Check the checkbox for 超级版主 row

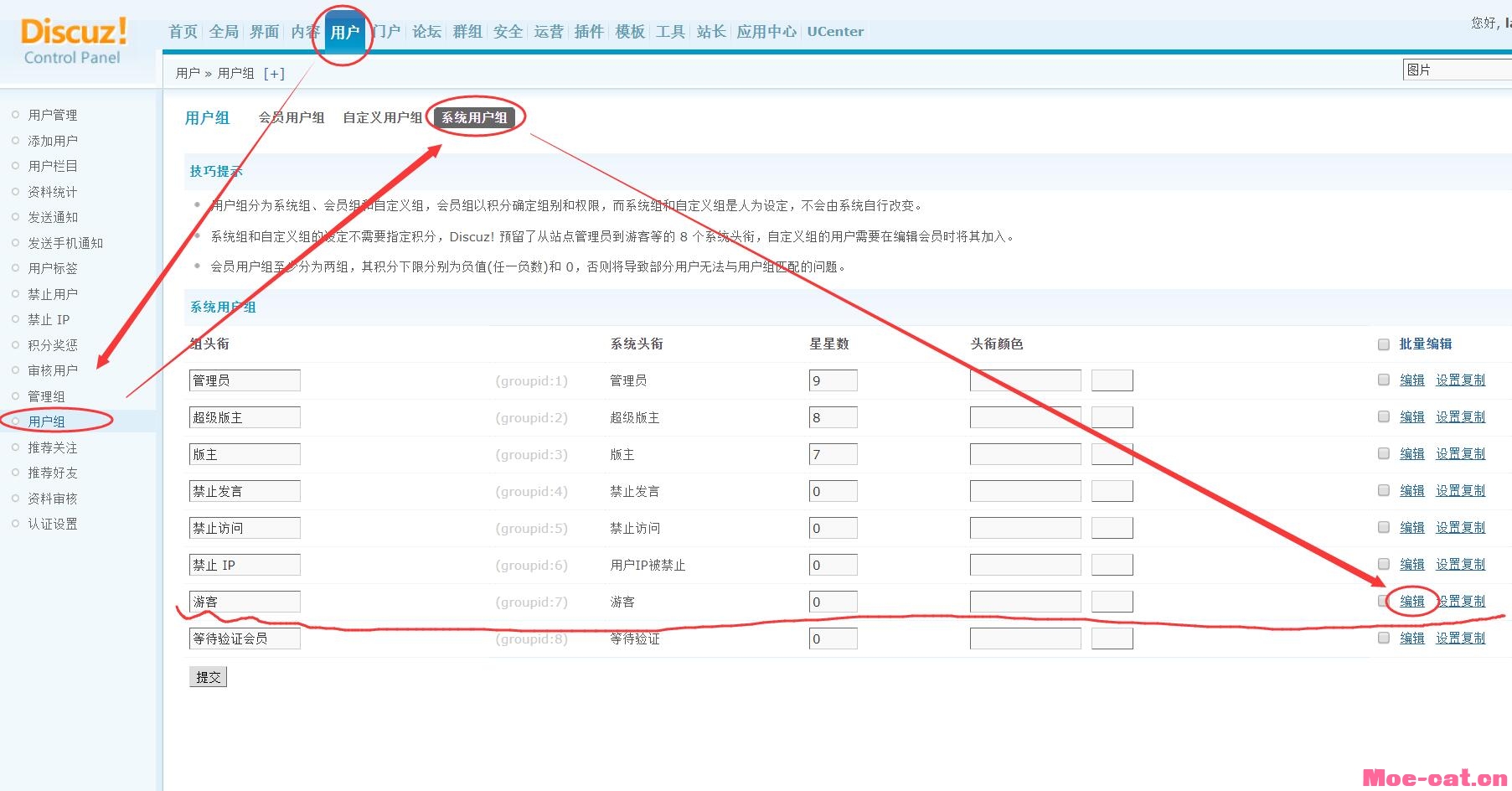pos(1384,417)
